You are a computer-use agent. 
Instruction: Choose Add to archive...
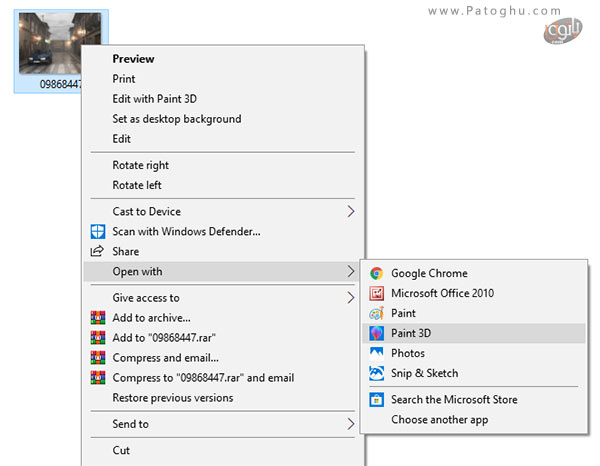click(223, 318)
